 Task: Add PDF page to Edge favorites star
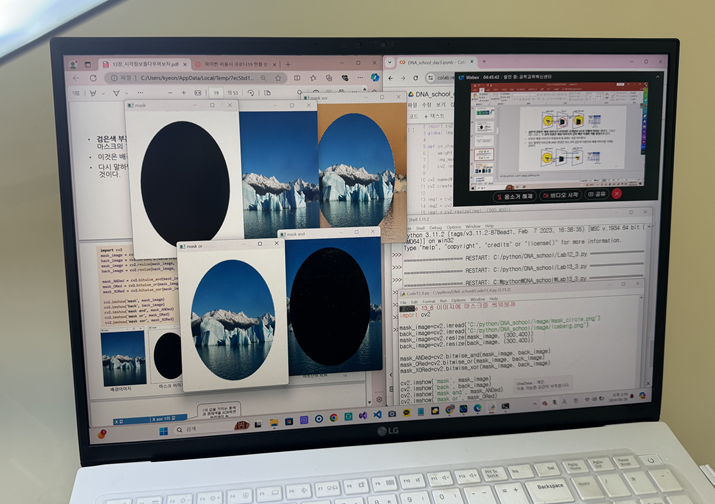point(278,78)
